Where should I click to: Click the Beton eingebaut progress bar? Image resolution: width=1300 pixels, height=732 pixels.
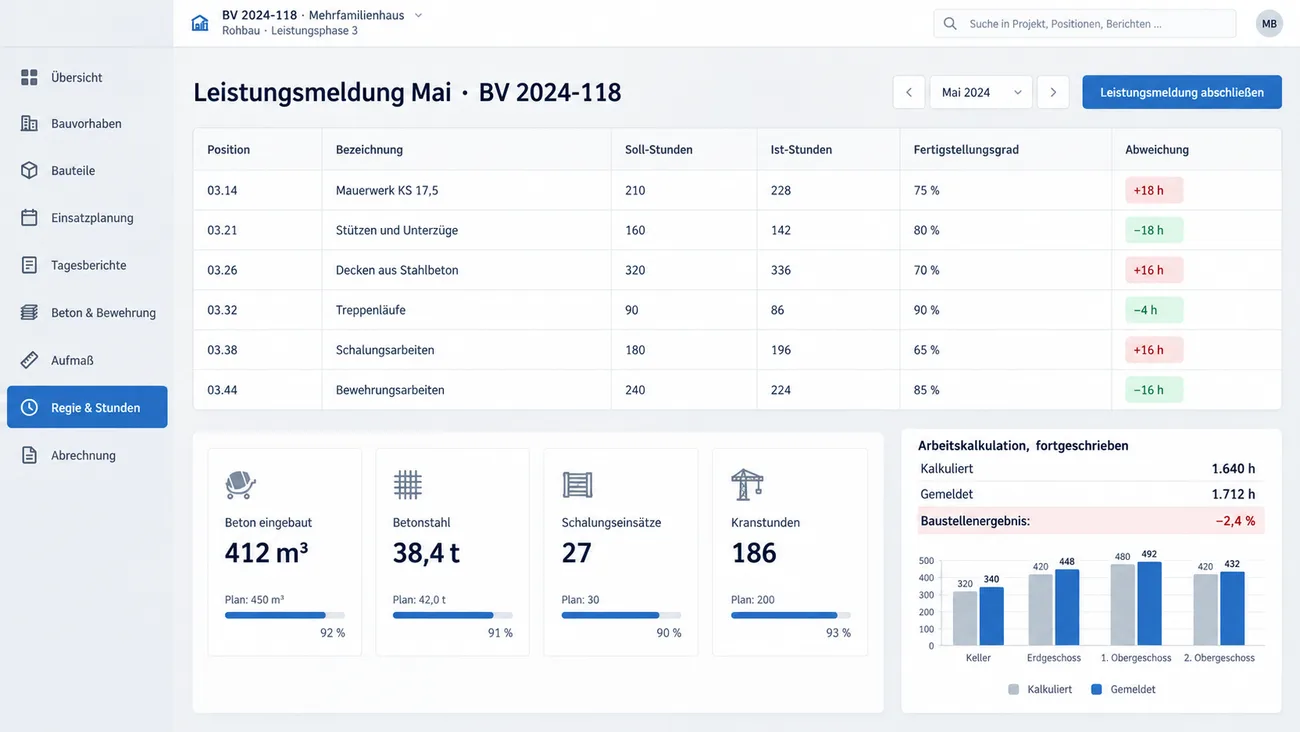285,615
